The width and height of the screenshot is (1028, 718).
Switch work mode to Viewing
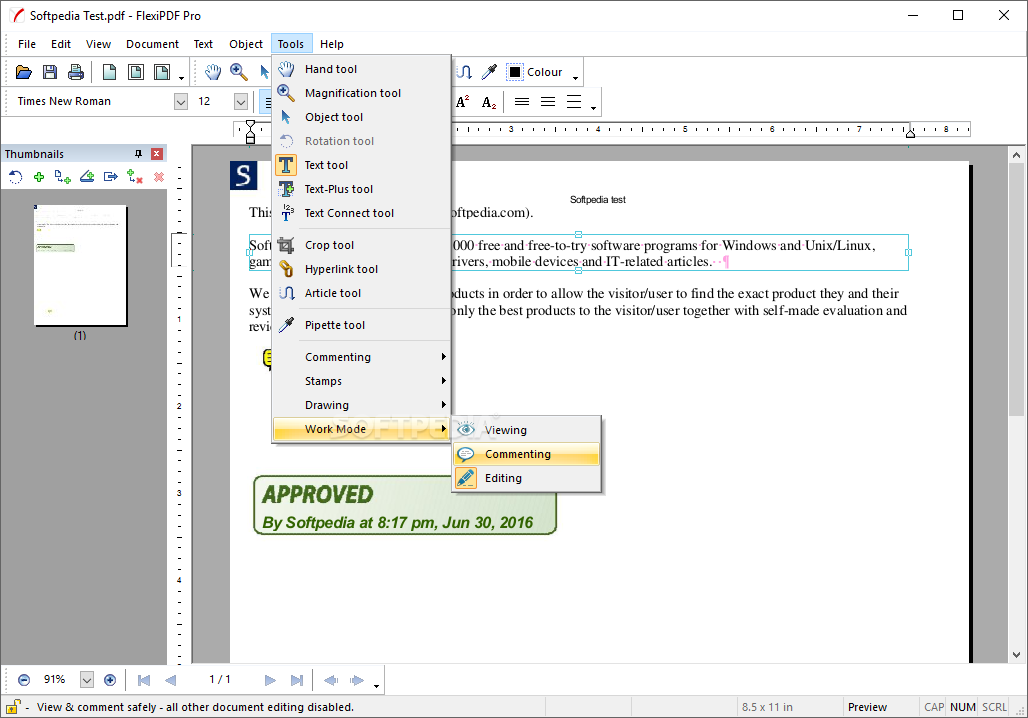(526, 430)
